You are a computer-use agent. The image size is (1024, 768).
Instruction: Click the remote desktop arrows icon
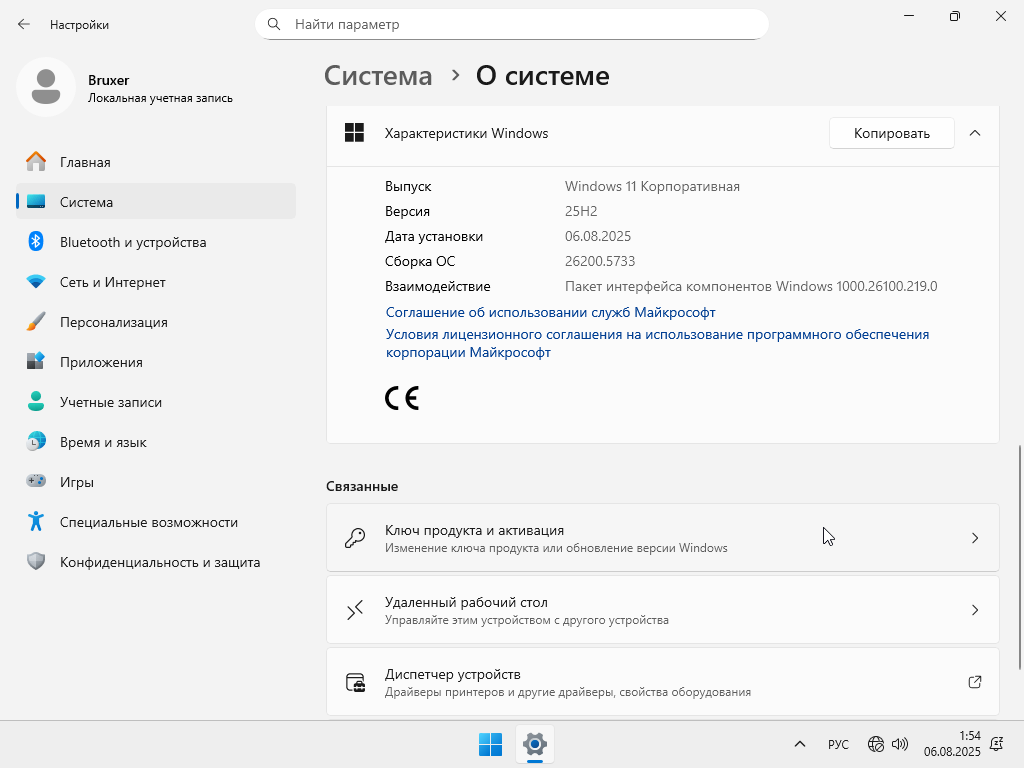355,610
